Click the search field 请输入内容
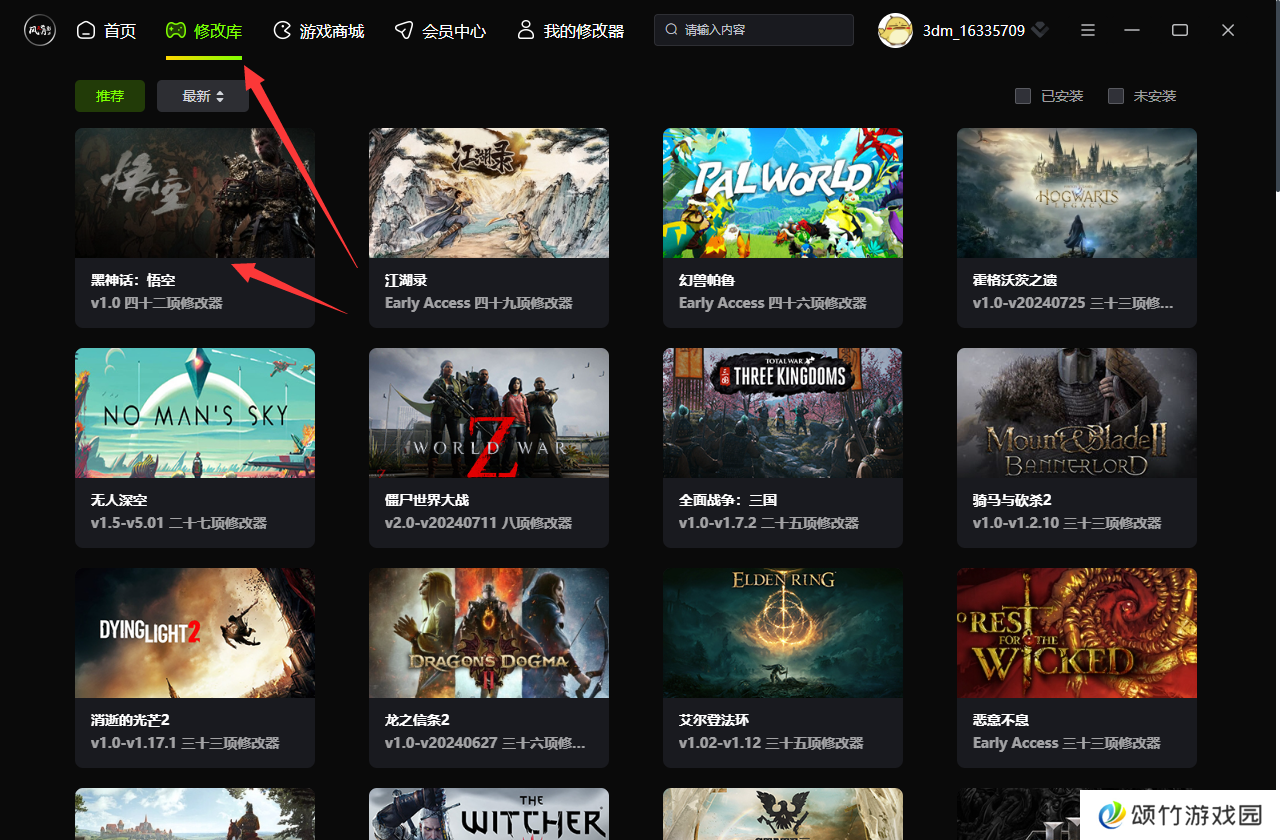Image resolution: width=1280 pixels, height=840 pixels. pyautogui.click(x=754, y=30)
